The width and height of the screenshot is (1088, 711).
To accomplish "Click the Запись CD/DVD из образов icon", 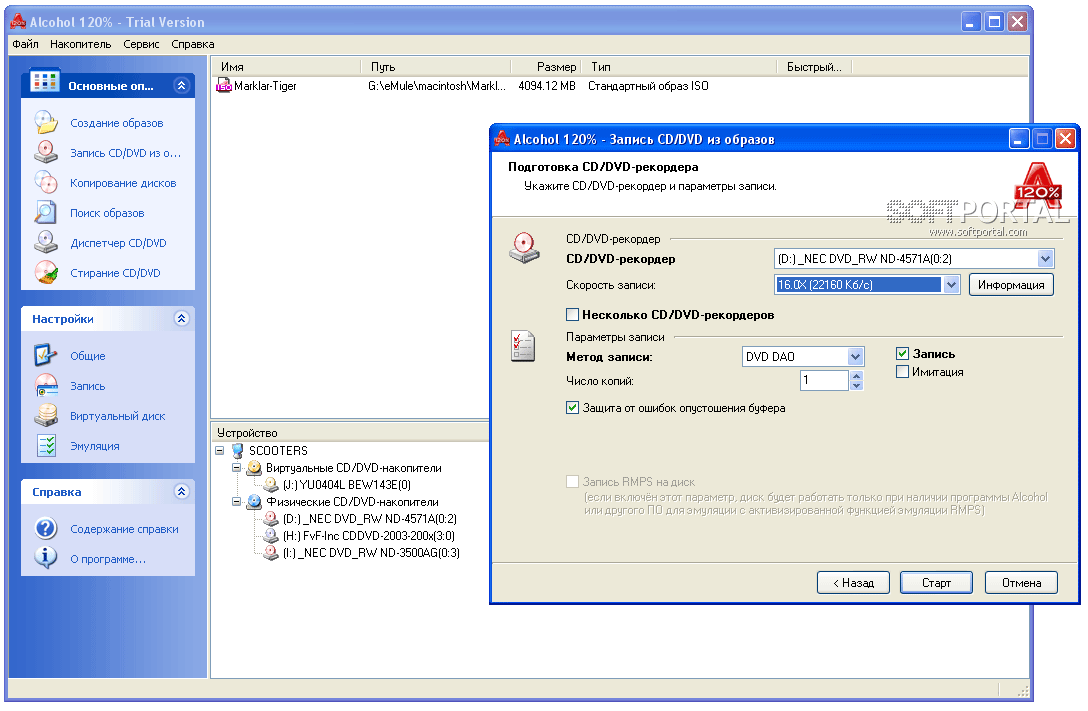I will 46,152.
